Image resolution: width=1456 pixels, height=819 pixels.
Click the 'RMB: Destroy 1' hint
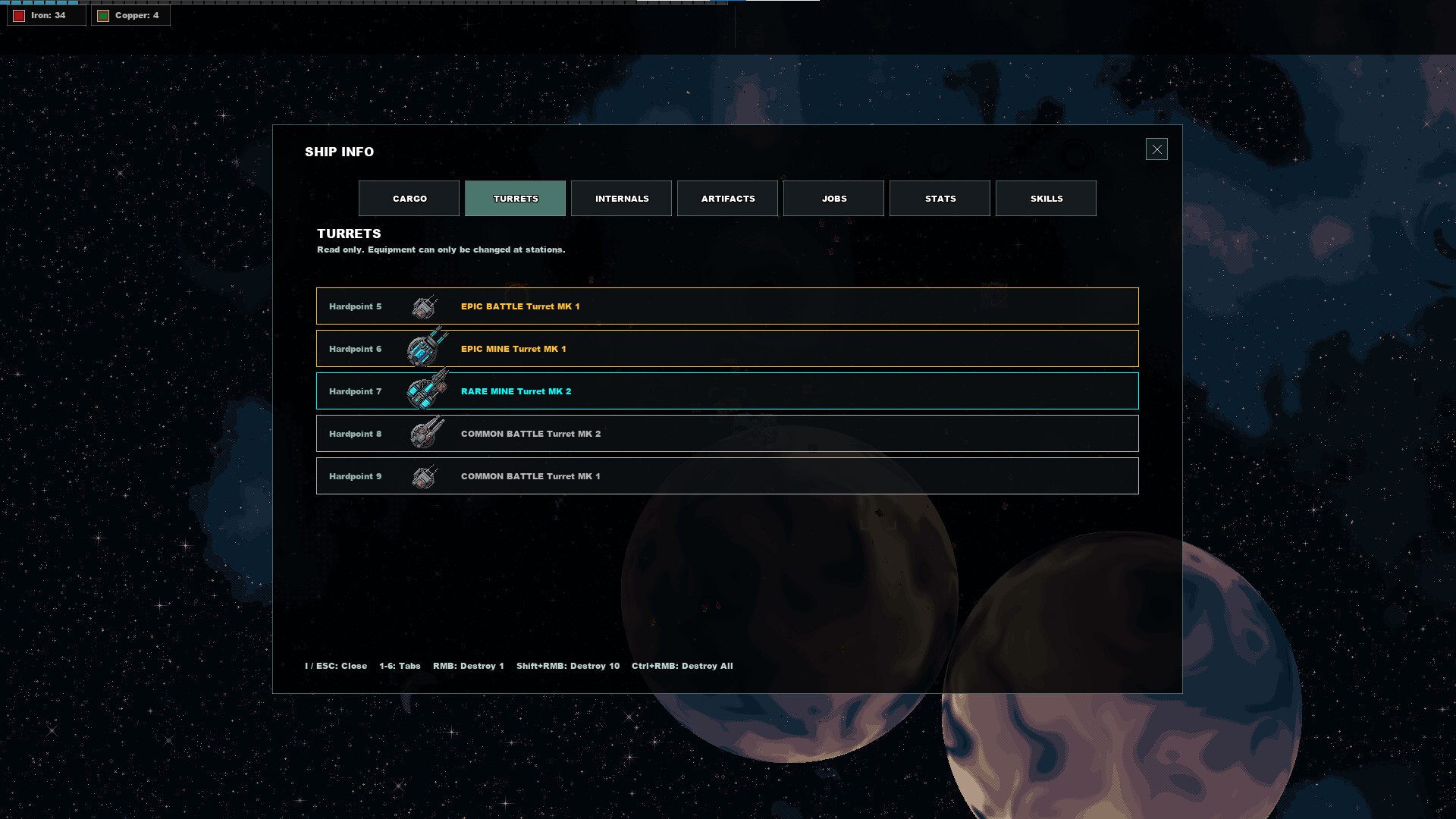pos(468,666)
